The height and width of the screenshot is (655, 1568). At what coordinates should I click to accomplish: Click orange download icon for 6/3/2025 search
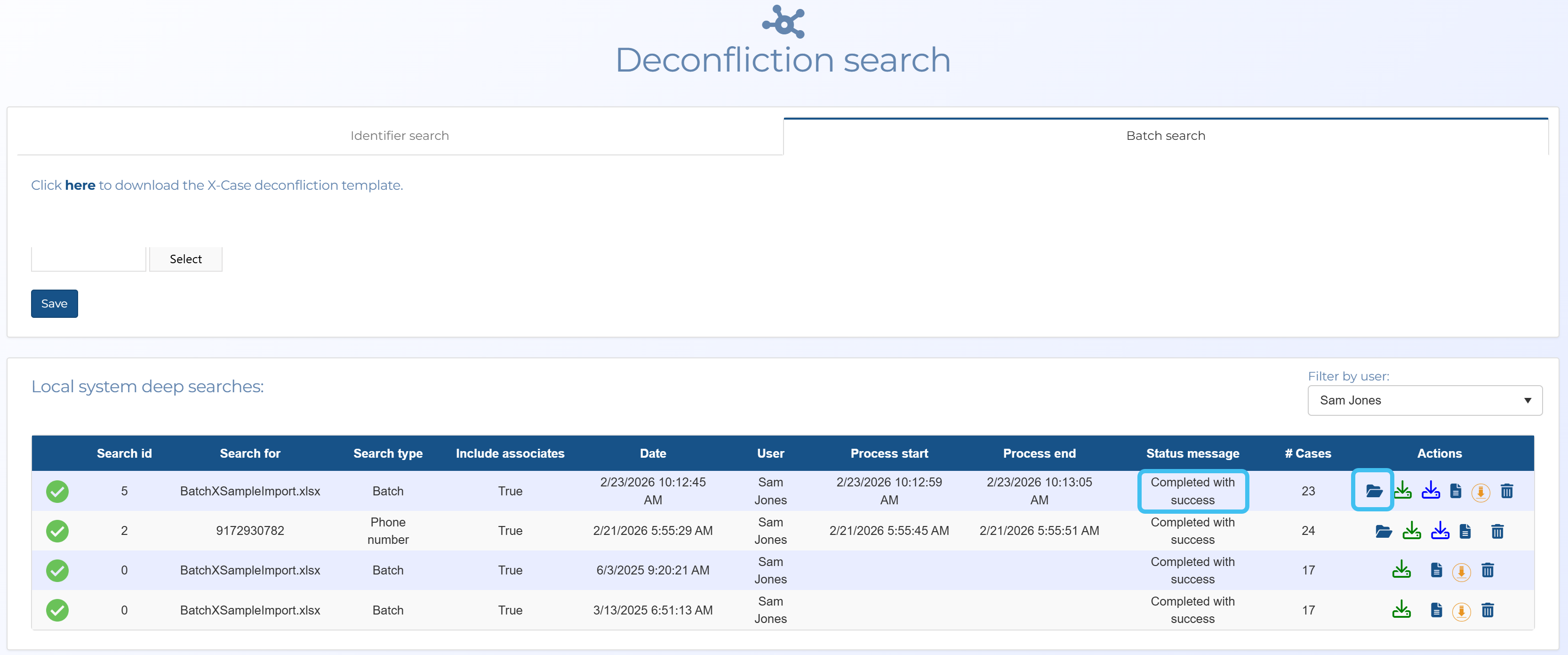point(1461,572)
